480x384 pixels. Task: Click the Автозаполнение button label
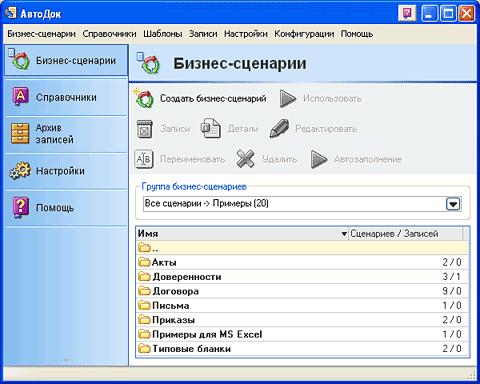click(368, 159)
